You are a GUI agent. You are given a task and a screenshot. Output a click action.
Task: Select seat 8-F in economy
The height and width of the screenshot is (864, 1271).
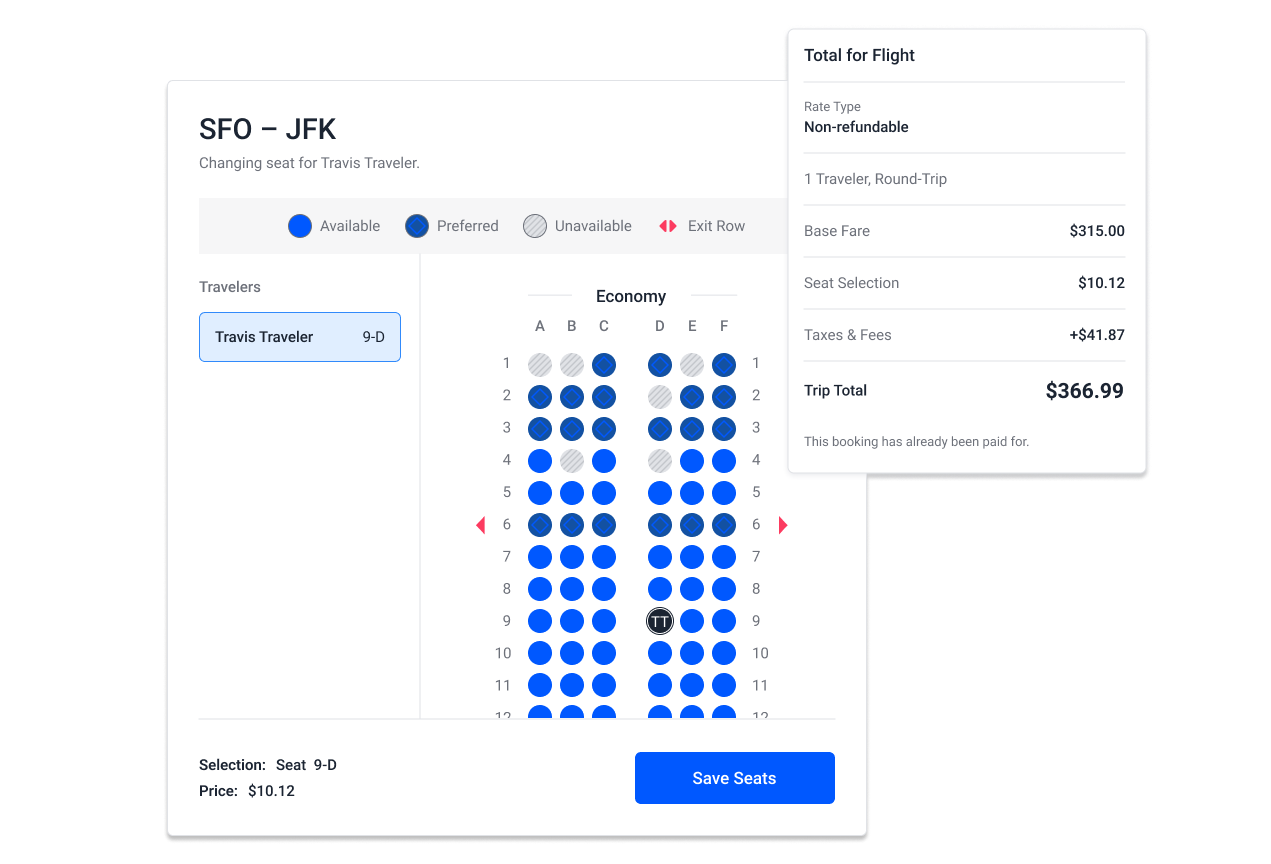[724, 589]
